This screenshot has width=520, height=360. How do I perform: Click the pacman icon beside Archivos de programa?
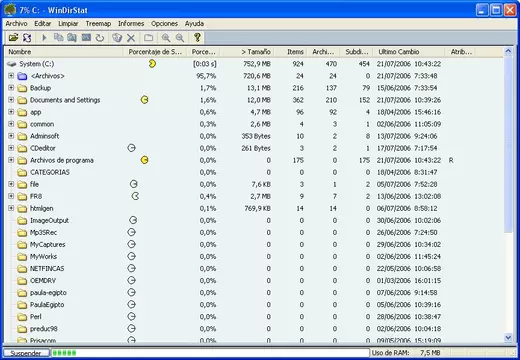click(x=144, y=160)
